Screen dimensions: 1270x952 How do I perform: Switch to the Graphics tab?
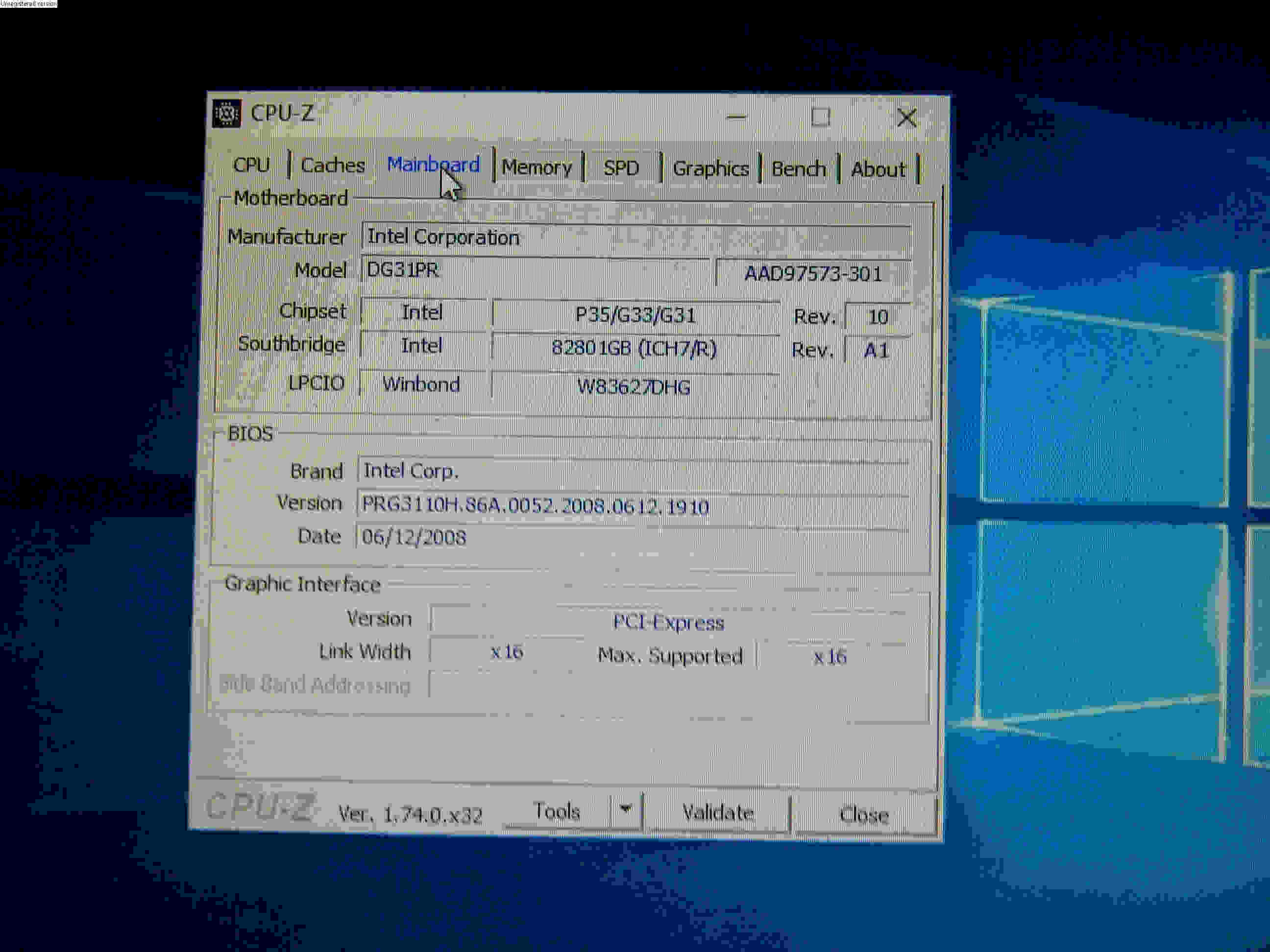pos(711,168)
